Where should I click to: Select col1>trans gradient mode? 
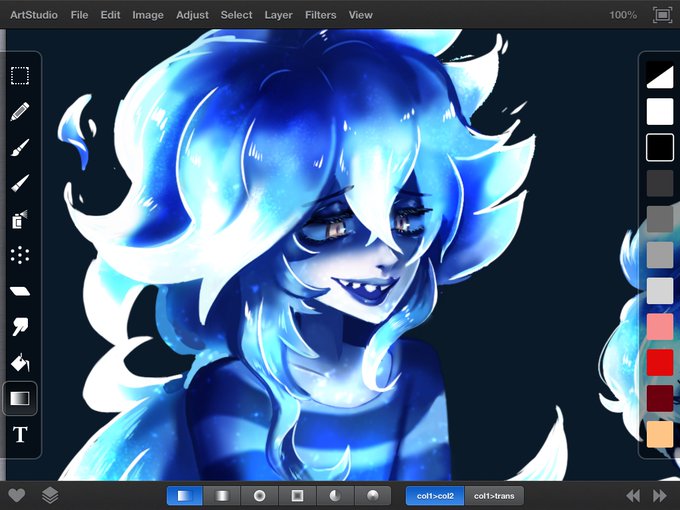coord(494,496)
